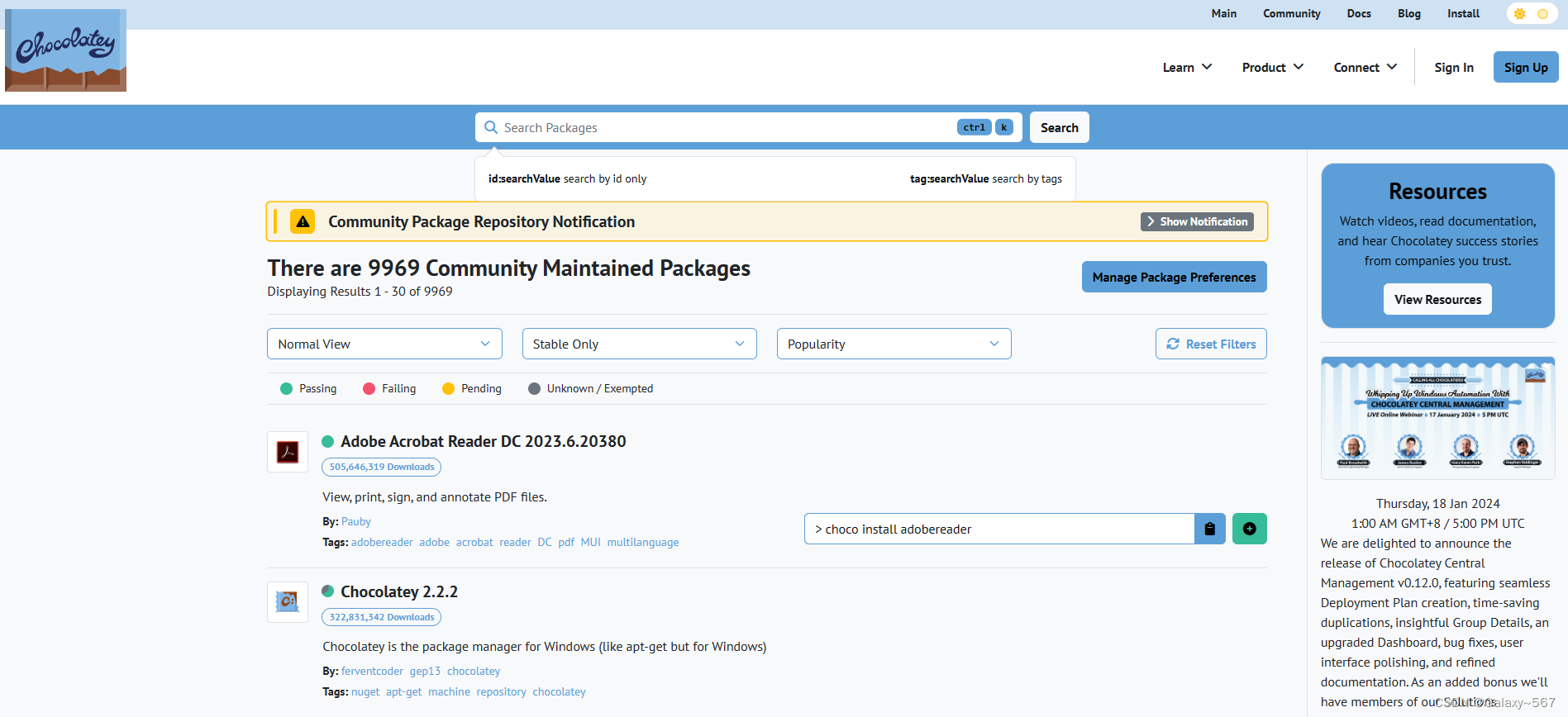Click Manage Package Preferences button

pyautogui.click(x=1175, y=277)
